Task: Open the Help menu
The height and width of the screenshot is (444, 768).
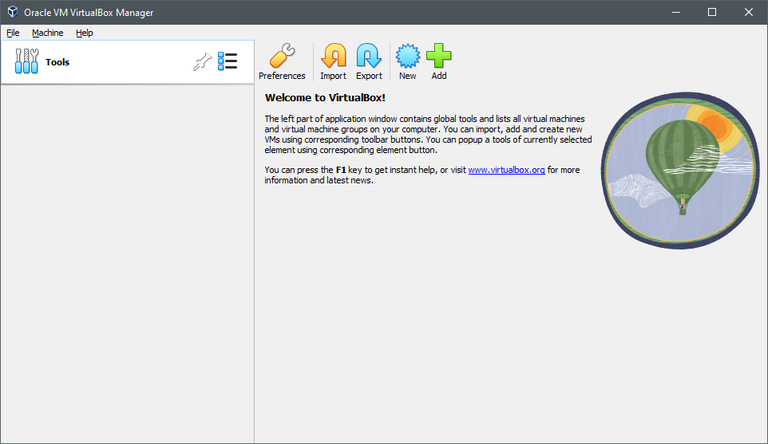Action: point(84,33)
